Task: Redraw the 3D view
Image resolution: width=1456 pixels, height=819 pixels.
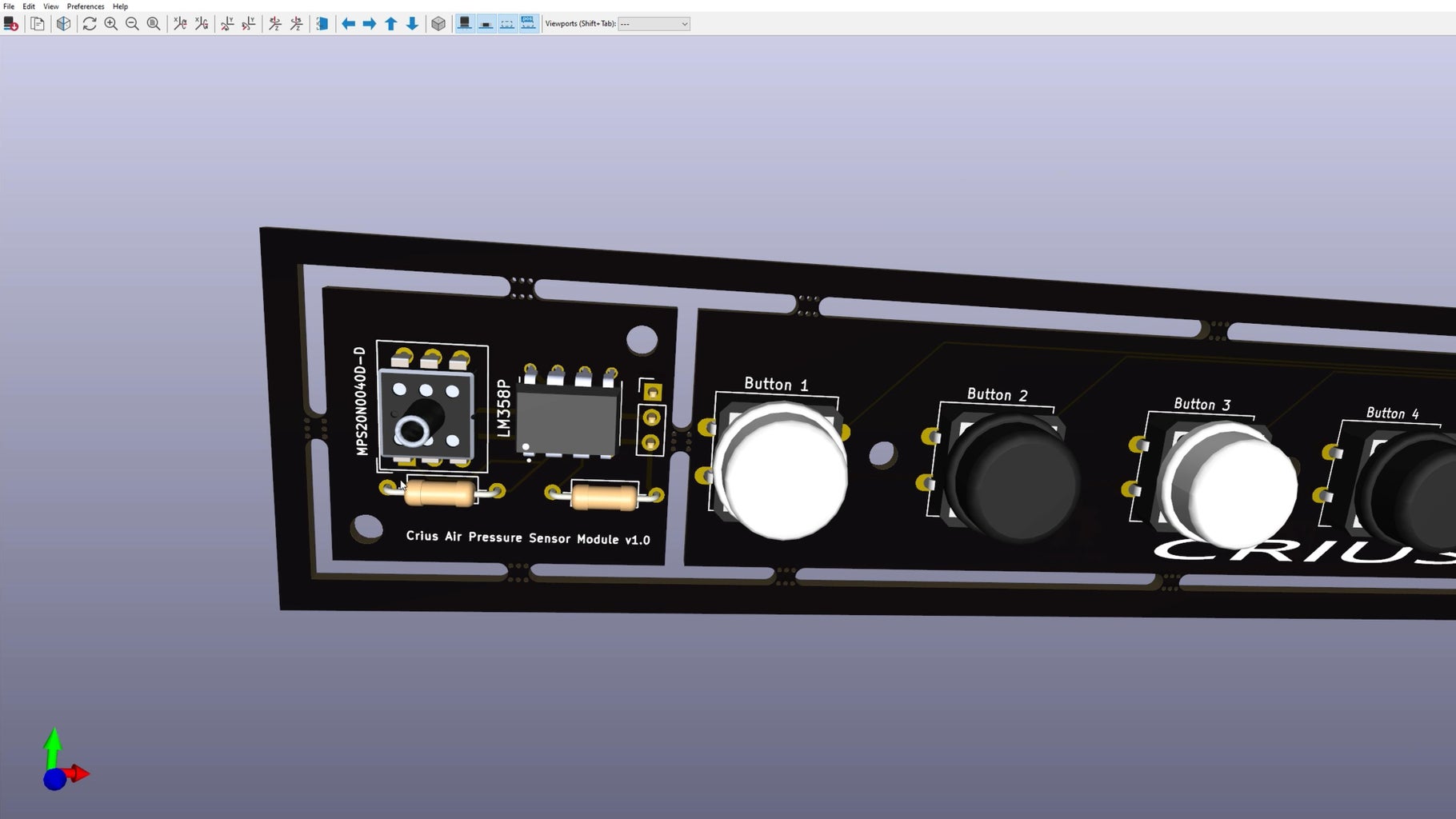Action: (88, 23)
